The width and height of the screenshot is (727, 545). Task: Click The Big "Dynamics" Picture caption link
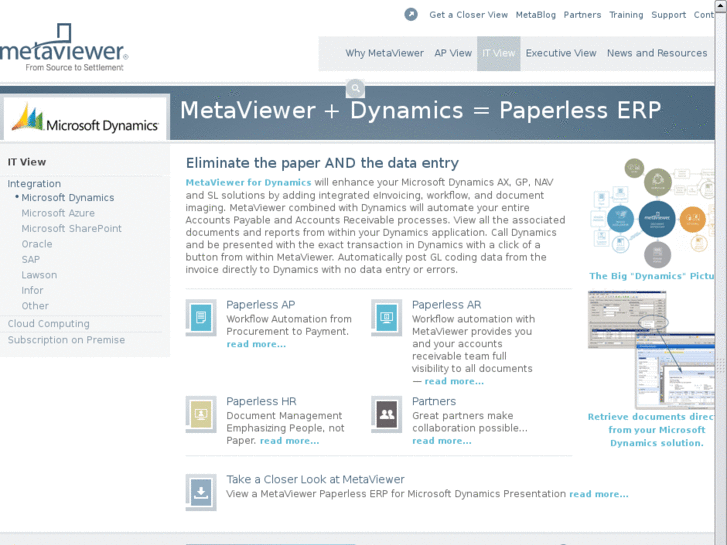point(651,276)
